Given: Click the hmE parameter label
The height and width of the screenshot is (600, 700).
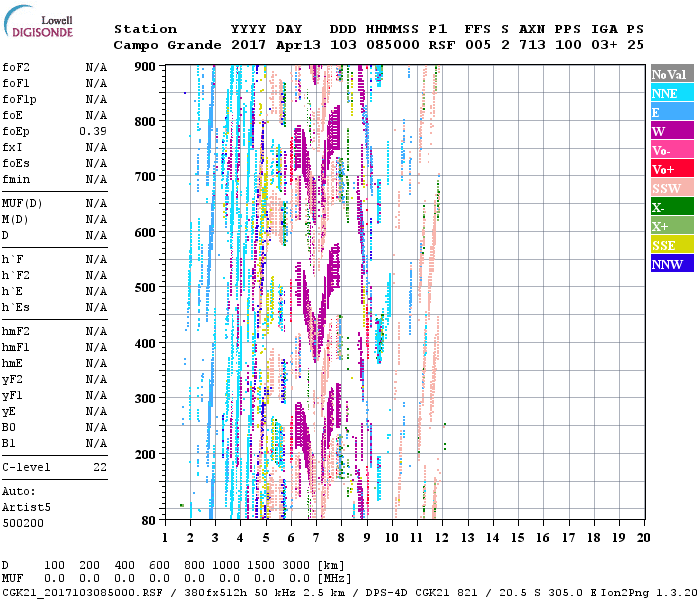Looking at the screenshot, I should [12, 363].
